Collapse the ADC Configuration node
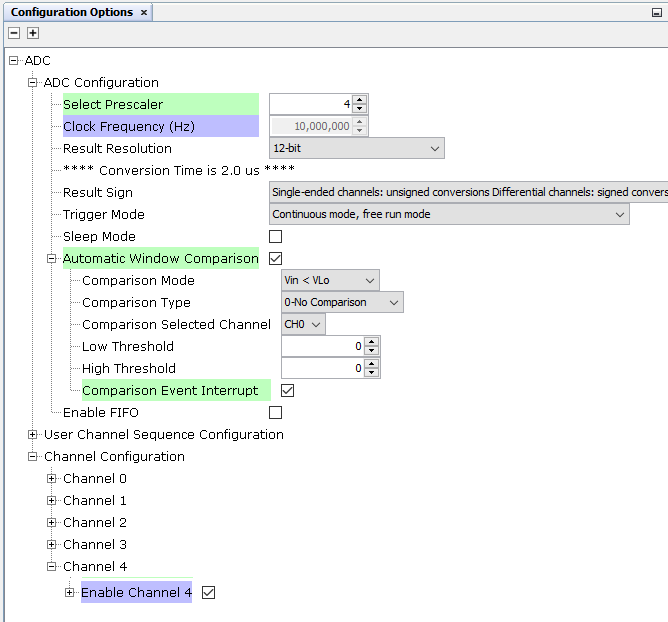 (33, 83)
